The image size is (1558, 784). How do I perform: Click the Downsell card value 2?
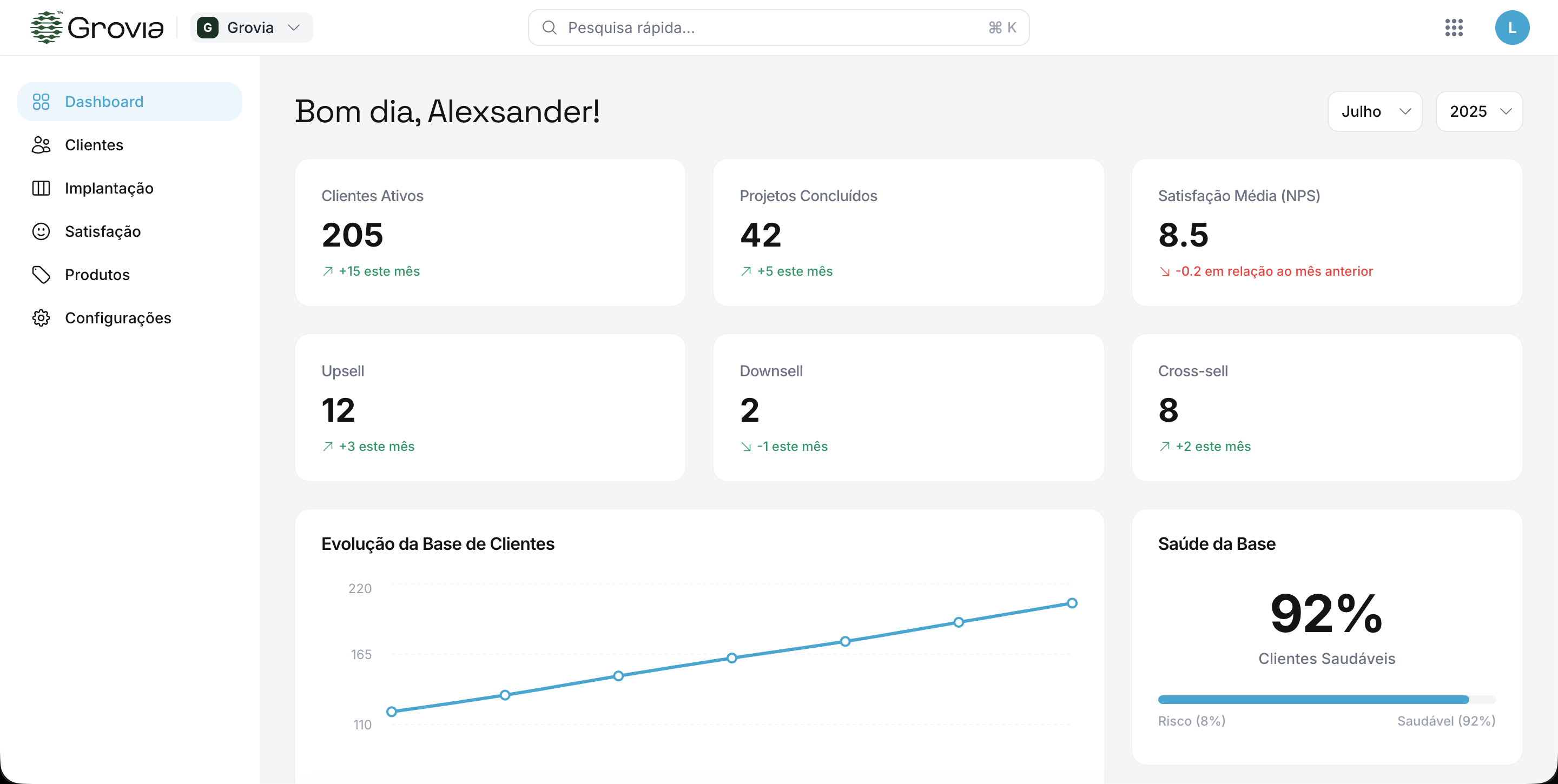(749, 410)
